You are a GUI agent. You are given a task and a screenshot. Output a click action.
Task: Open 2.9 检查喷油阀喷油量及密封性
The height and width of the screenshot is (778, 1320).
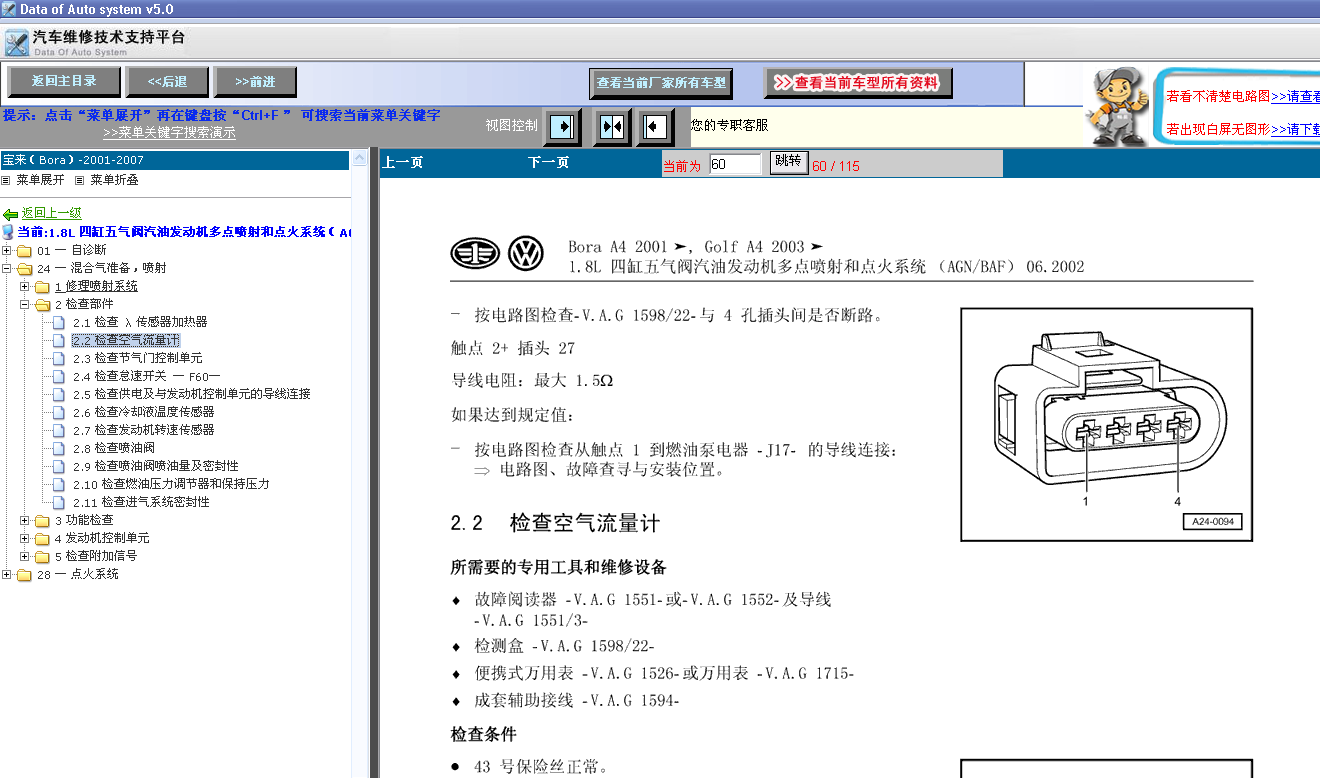(x=155, y=466)
